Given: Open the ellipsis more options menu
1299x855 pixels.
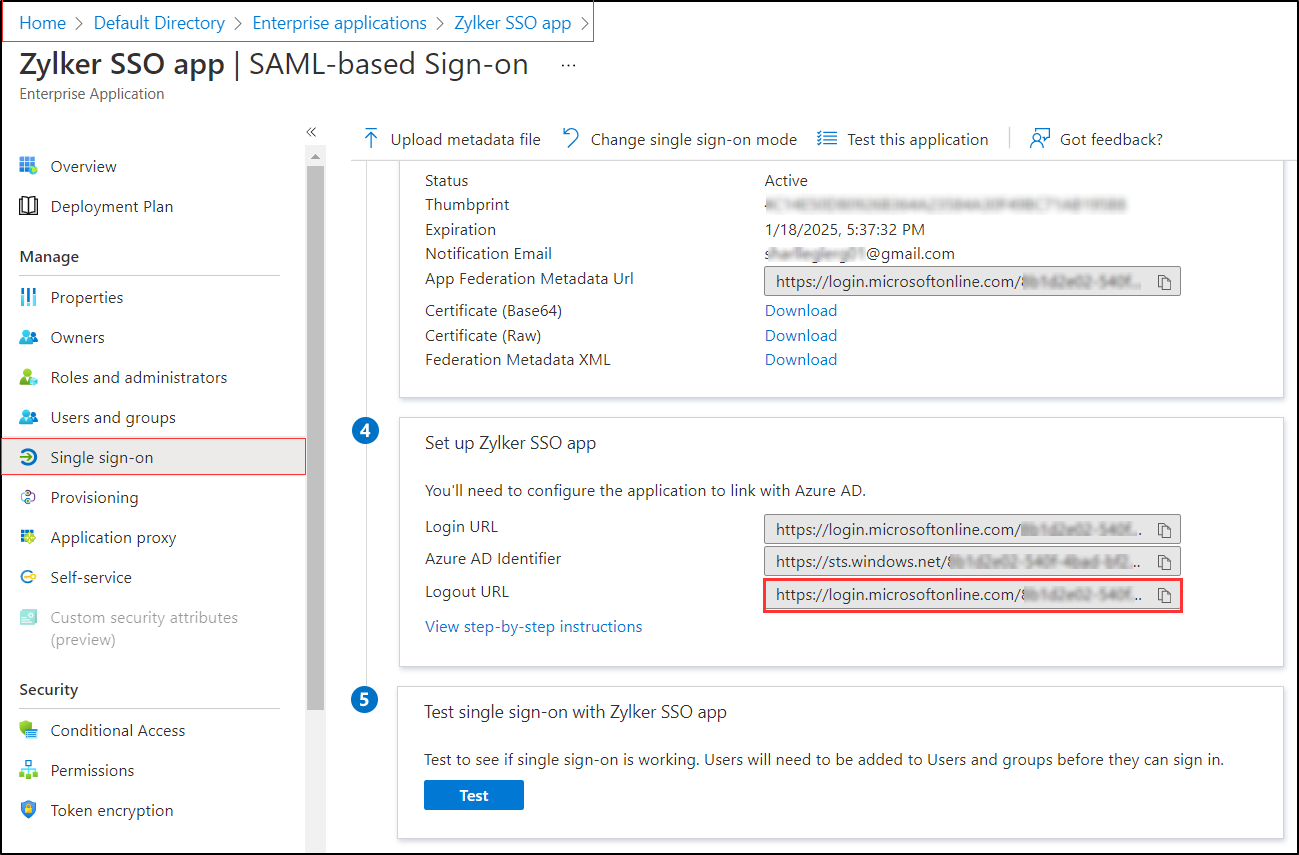Looking at the screenshot, I should pyautogui.click(x=568, y=64).
